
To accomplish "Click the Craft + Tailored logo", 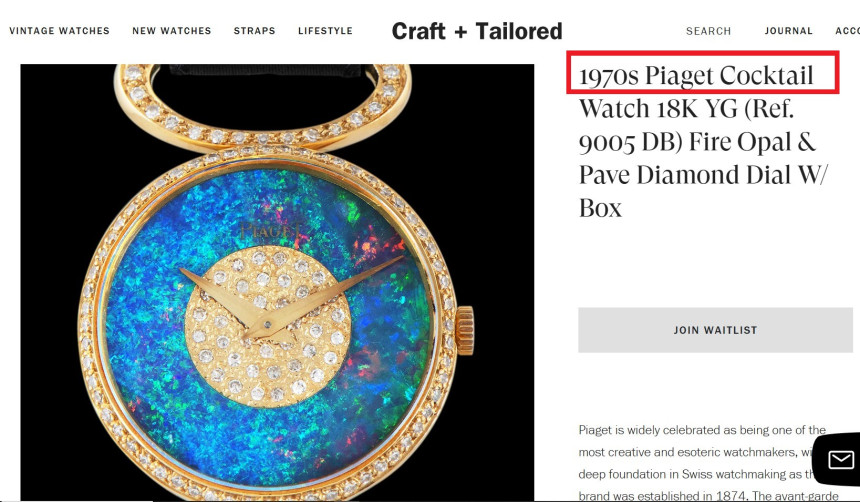I will coord(477,31).
